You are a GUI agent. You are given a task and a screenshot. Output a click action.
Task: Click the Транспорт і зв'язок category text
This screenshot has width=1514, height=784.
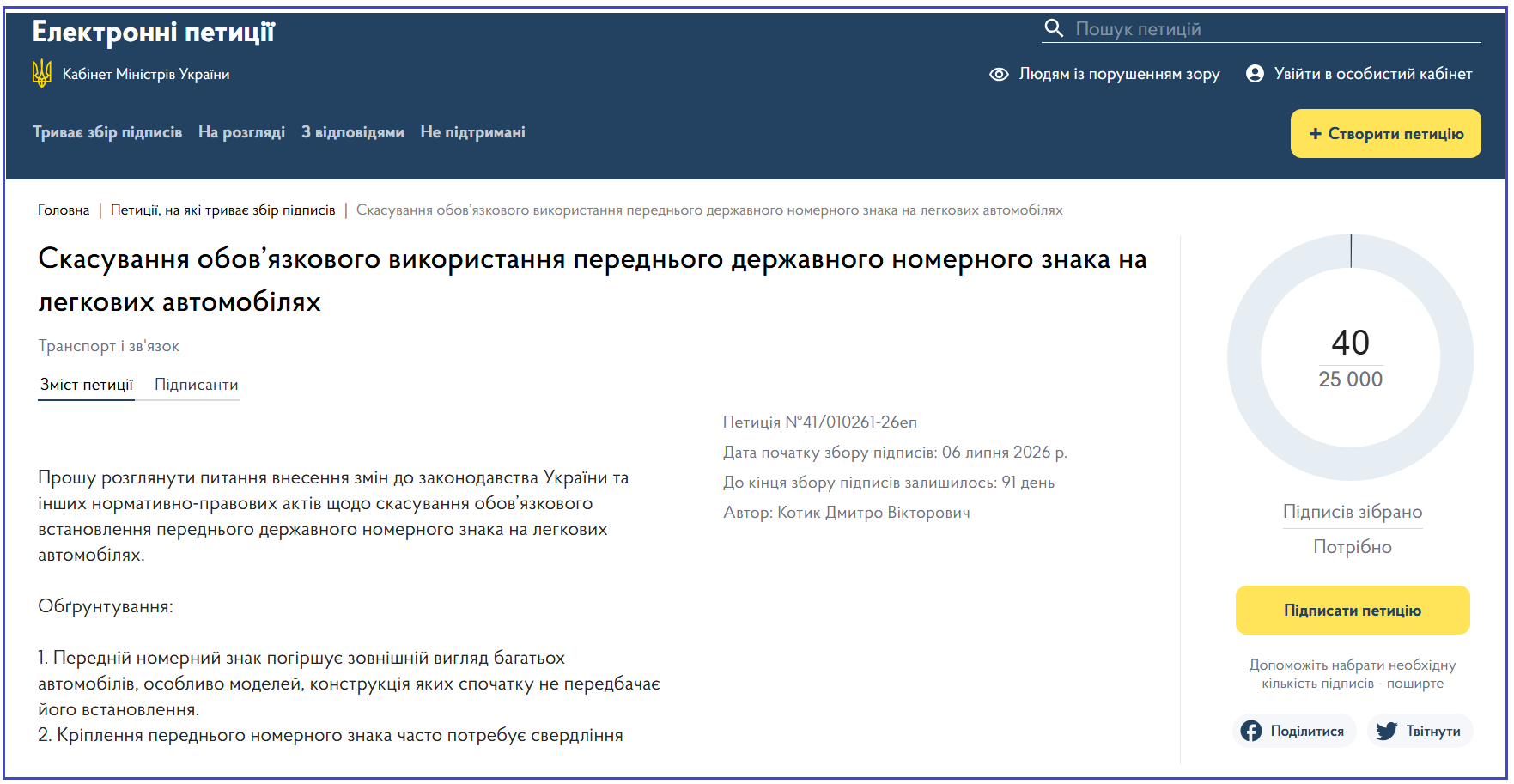click(108, 346)
